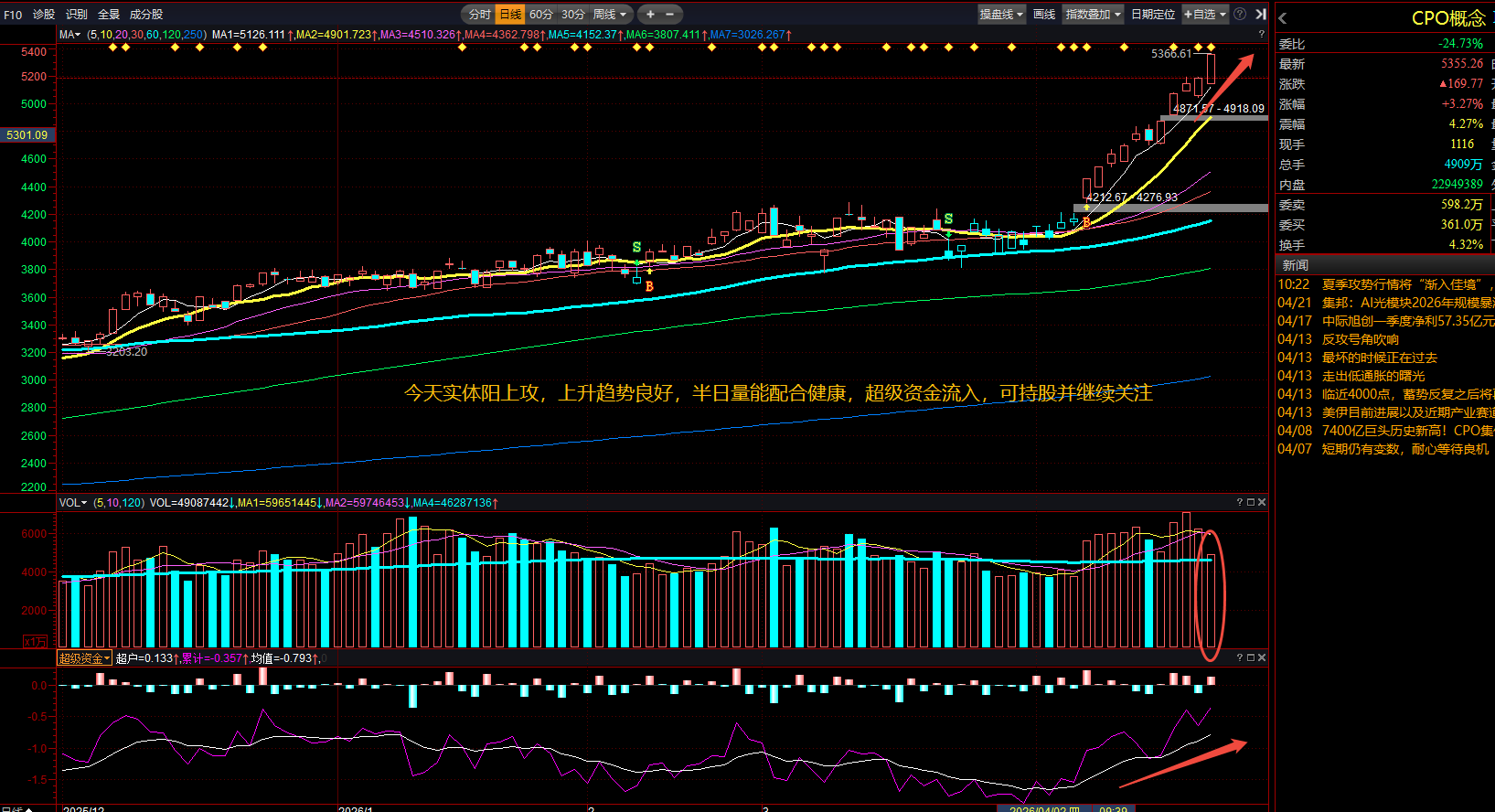Collapse side panel with the skip-to-end arrow icon
Screen dimensions: 1495x812
click(x=1261, y=14)
